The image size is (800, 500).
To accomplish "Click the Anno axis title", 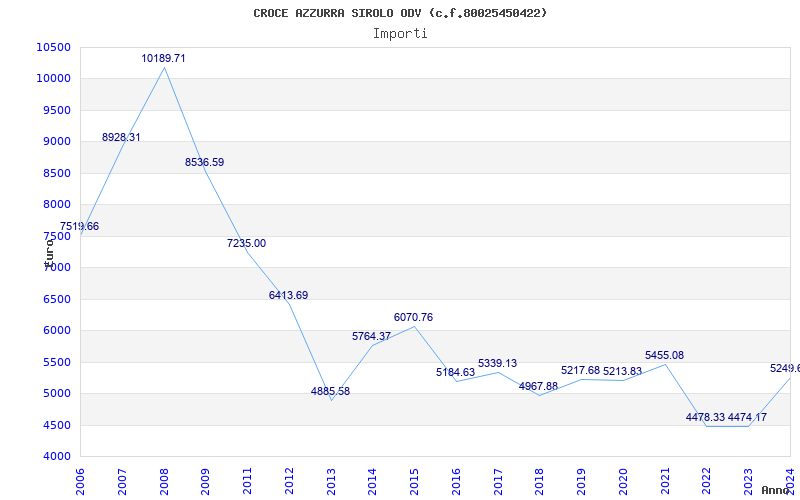I will pyautogui.click(x=776, y=490).
